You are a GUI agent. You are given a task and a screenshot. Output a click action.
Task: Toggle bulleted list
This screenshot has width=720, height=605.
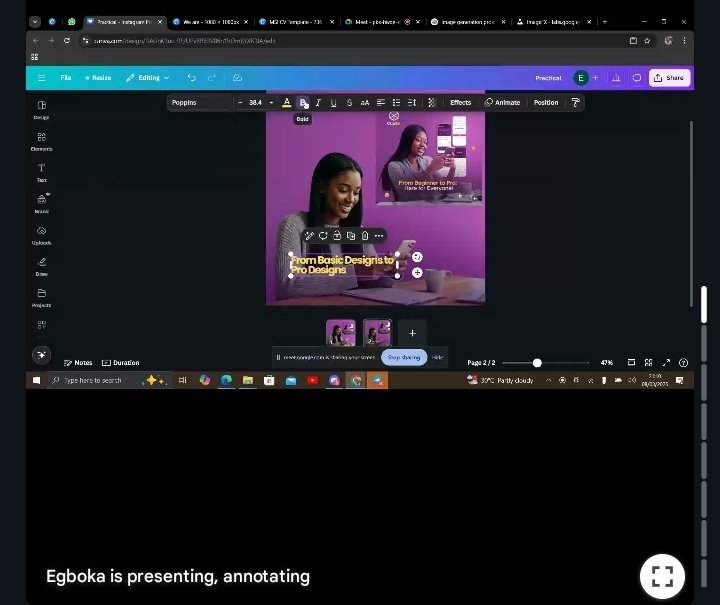click(x=396, y=102)
